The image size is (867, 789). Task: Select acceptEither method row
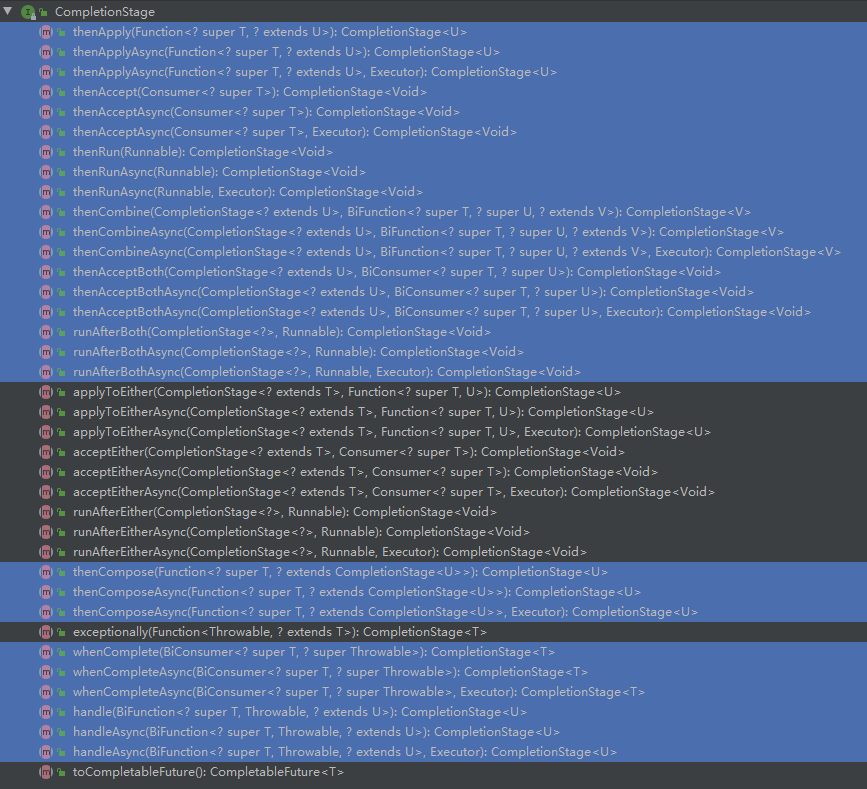pyautogui.click(x=349, y=452)
